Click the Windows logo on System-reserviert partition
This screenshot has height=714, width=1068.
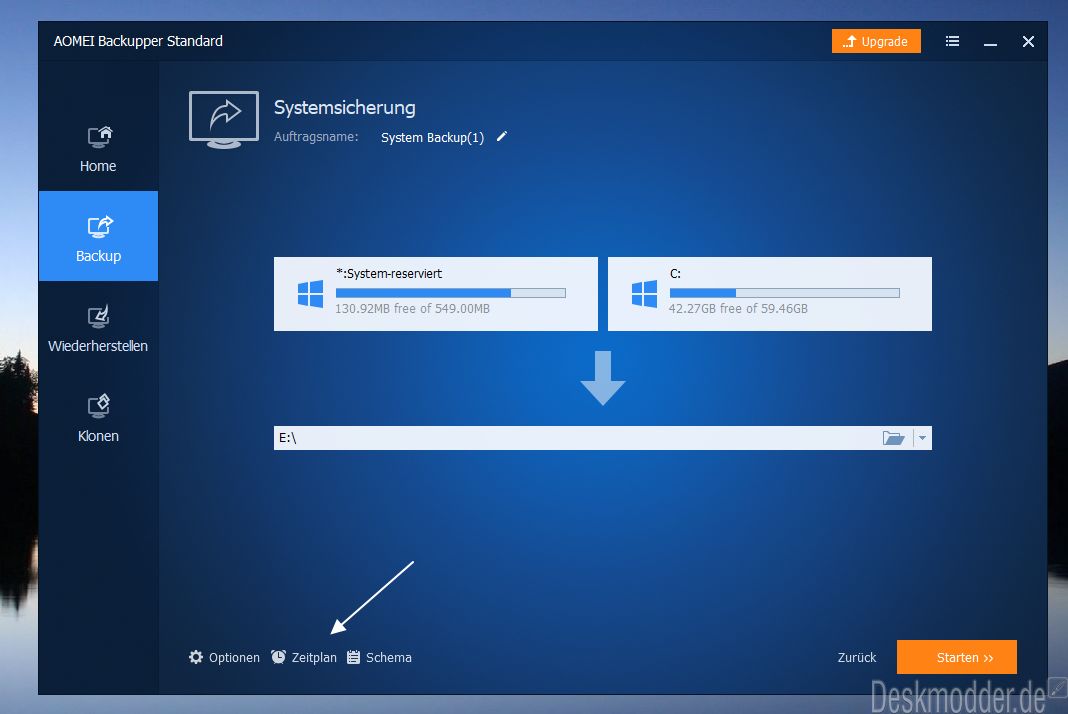(310, 294)
